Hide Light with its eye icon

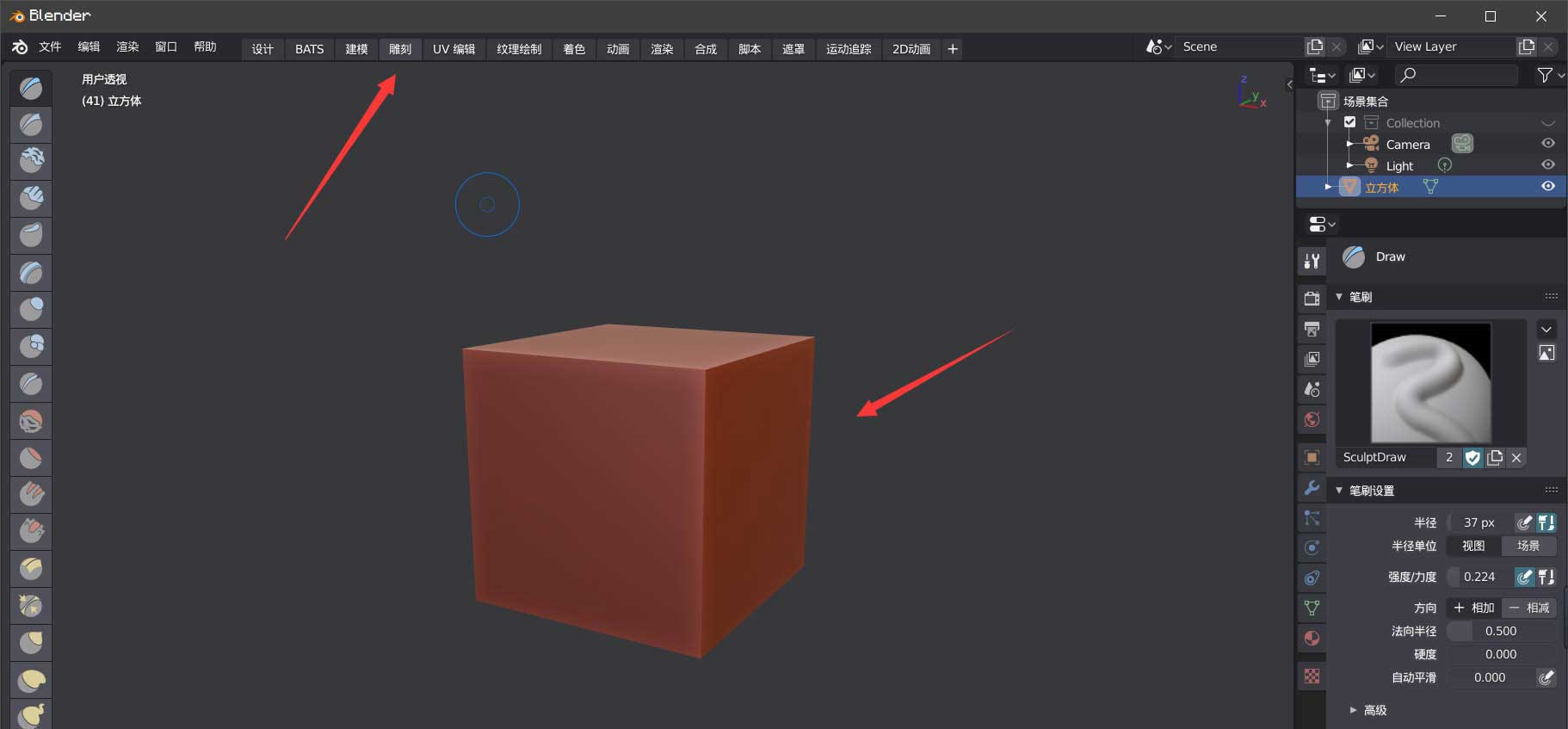[1547, 164]
